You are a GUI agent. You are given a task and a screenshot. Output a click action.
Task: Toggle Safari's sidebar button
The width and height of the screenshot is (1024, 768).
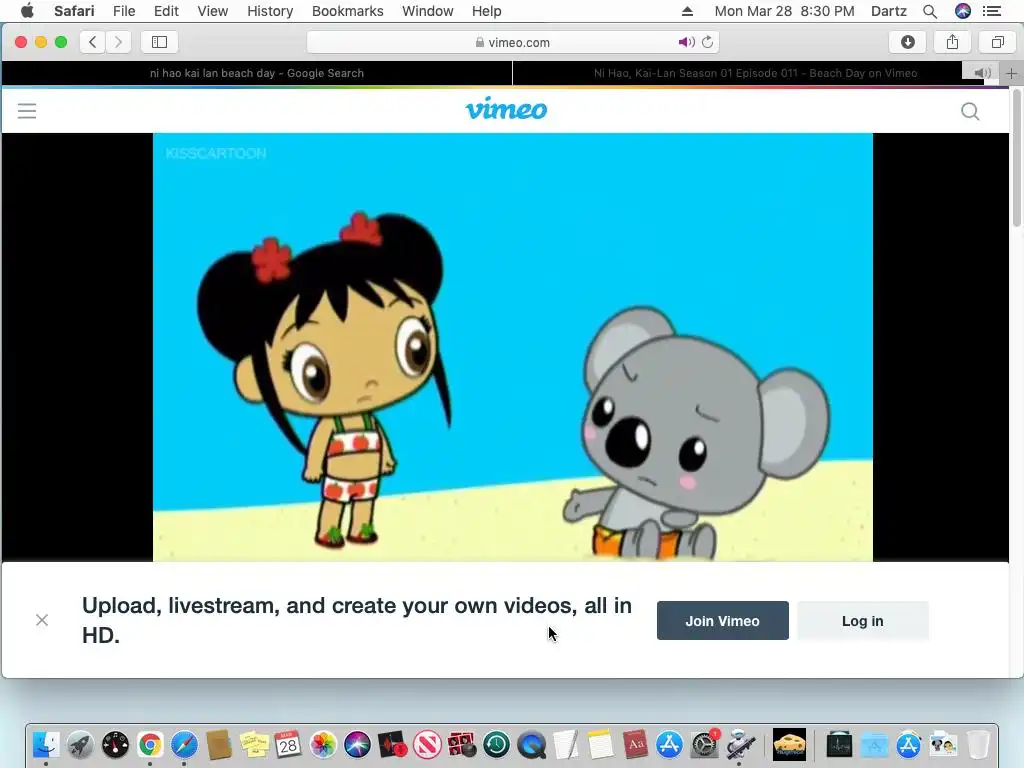click(x=159, y=42)
